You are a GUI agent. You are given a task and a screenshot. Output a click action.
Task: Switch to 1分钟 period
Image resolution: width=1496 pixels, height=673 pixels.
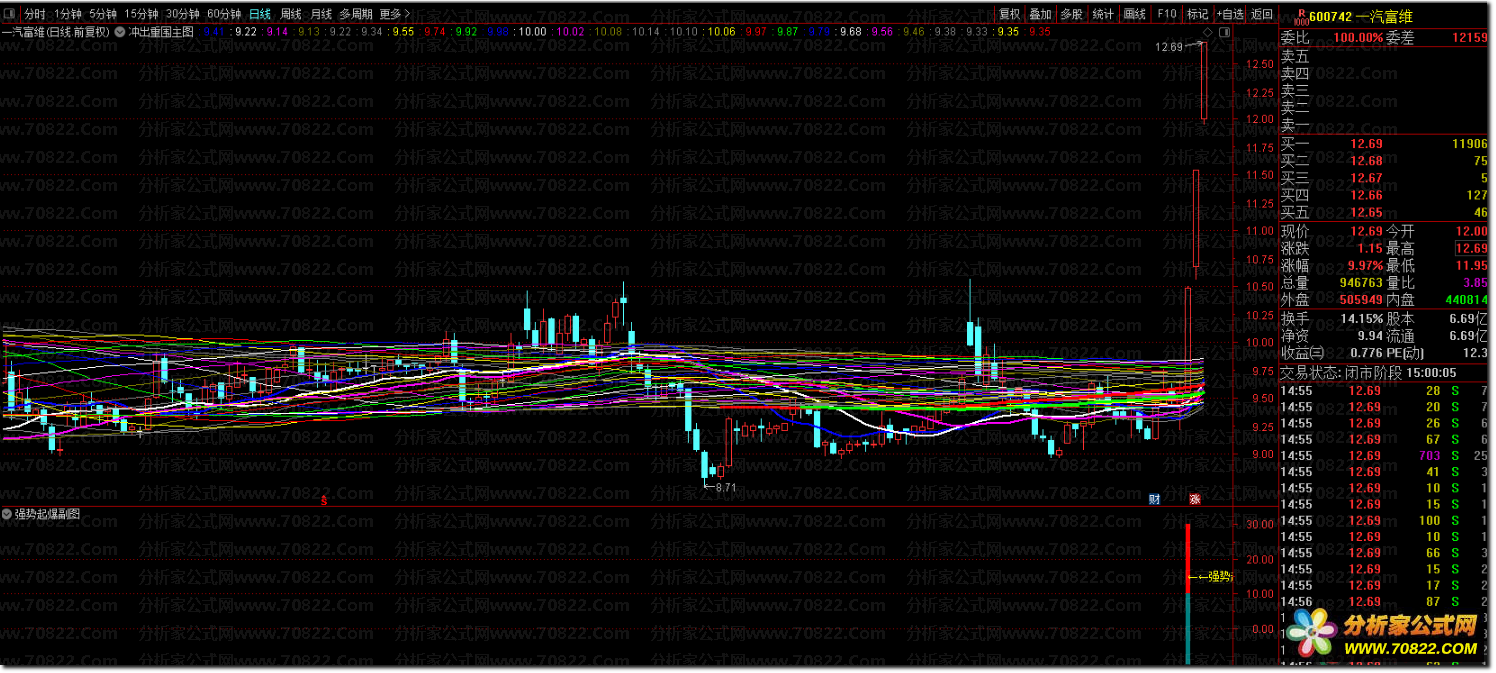pyautogui.click(x=67, y=14)
